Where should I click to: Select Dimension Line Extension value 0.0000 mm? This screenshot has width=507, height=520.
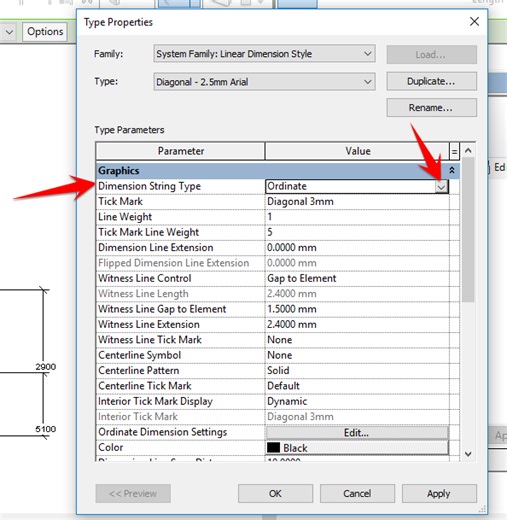tap(357, 248)
